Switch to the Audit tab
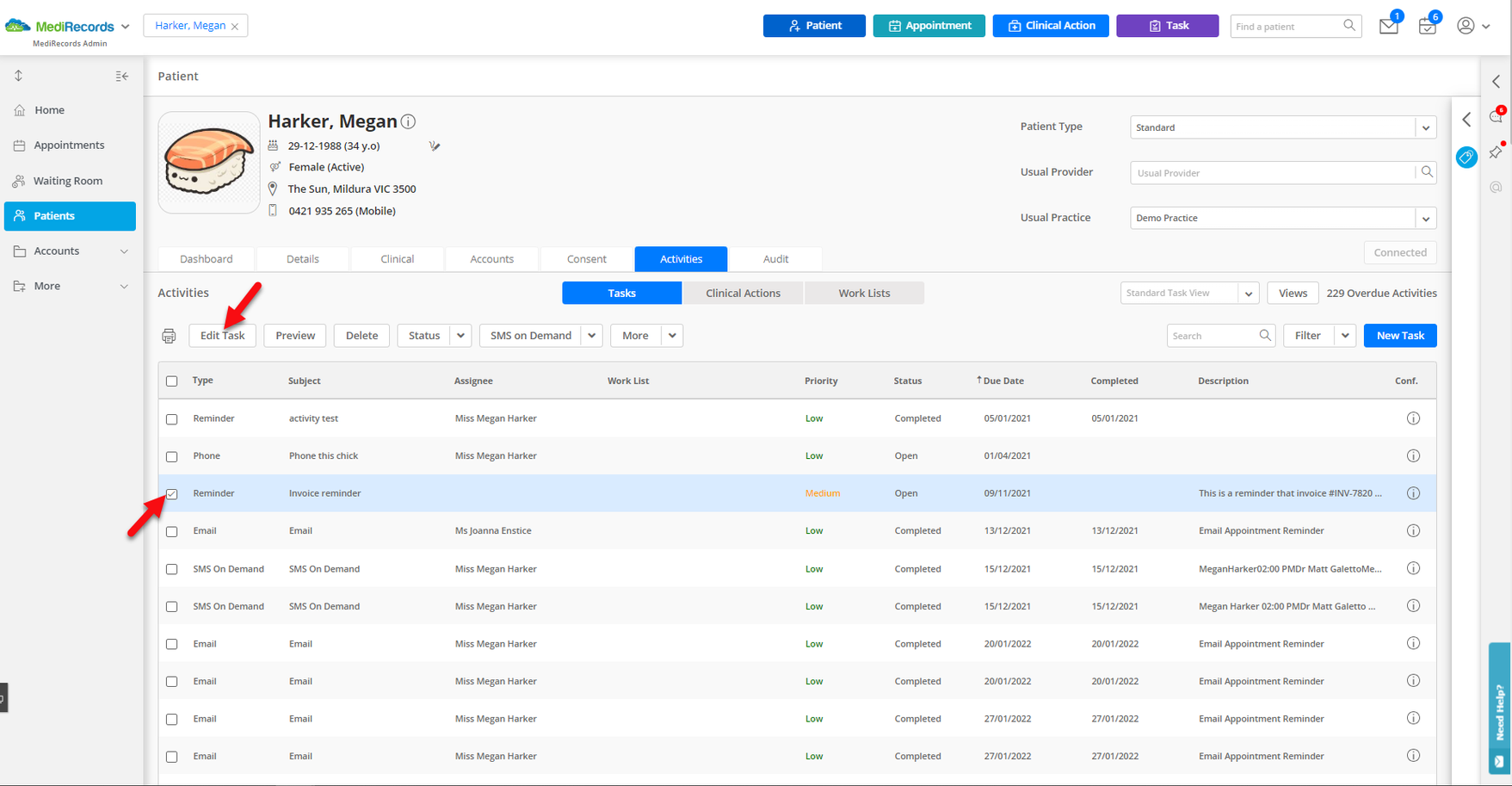Image resolution: width=1512 pixels, height=786 pixels. pyautogui.click(x=775, y=259)
